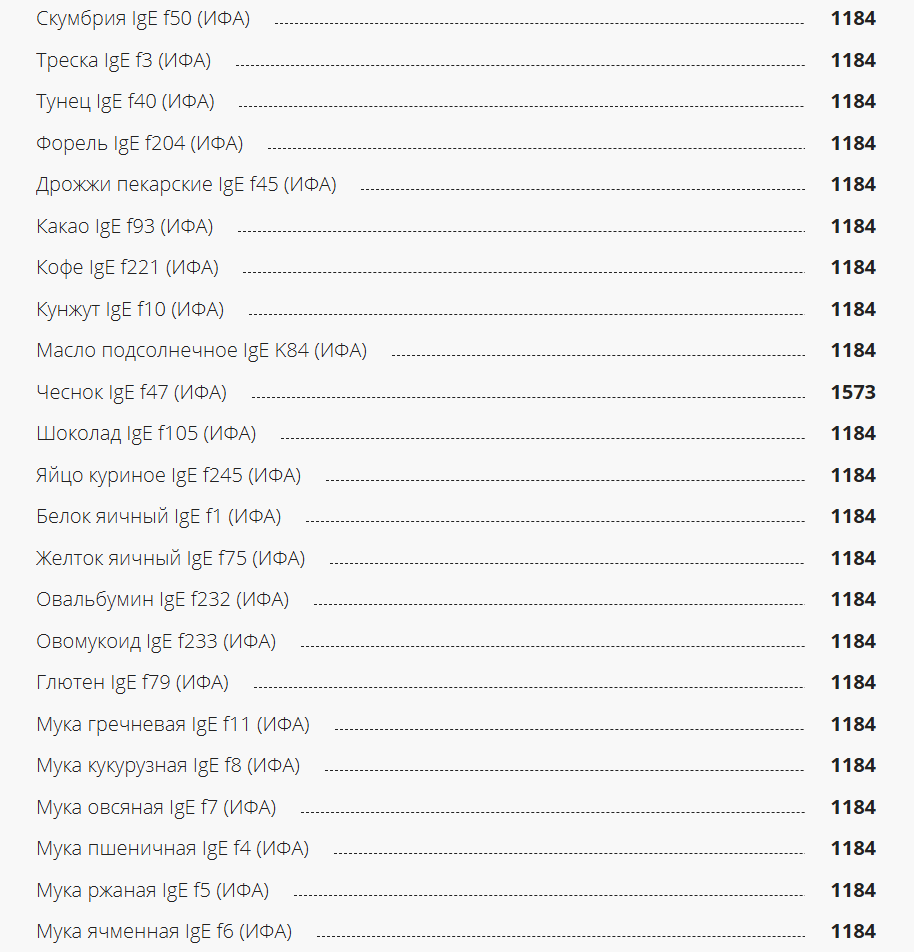The height and width of the screenshot is (952, 914).
Task: Click the Скумбрия IgE f50 test name
Action: (143, 19)
